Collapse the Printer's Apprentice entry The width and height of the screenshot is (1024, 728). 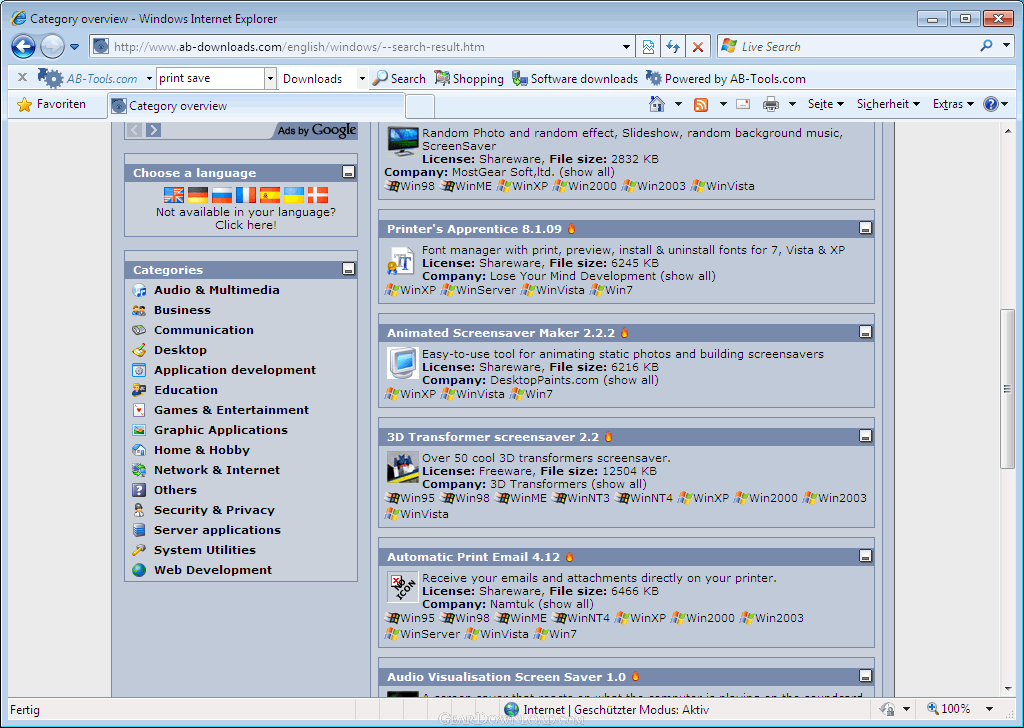click(865, 228)
